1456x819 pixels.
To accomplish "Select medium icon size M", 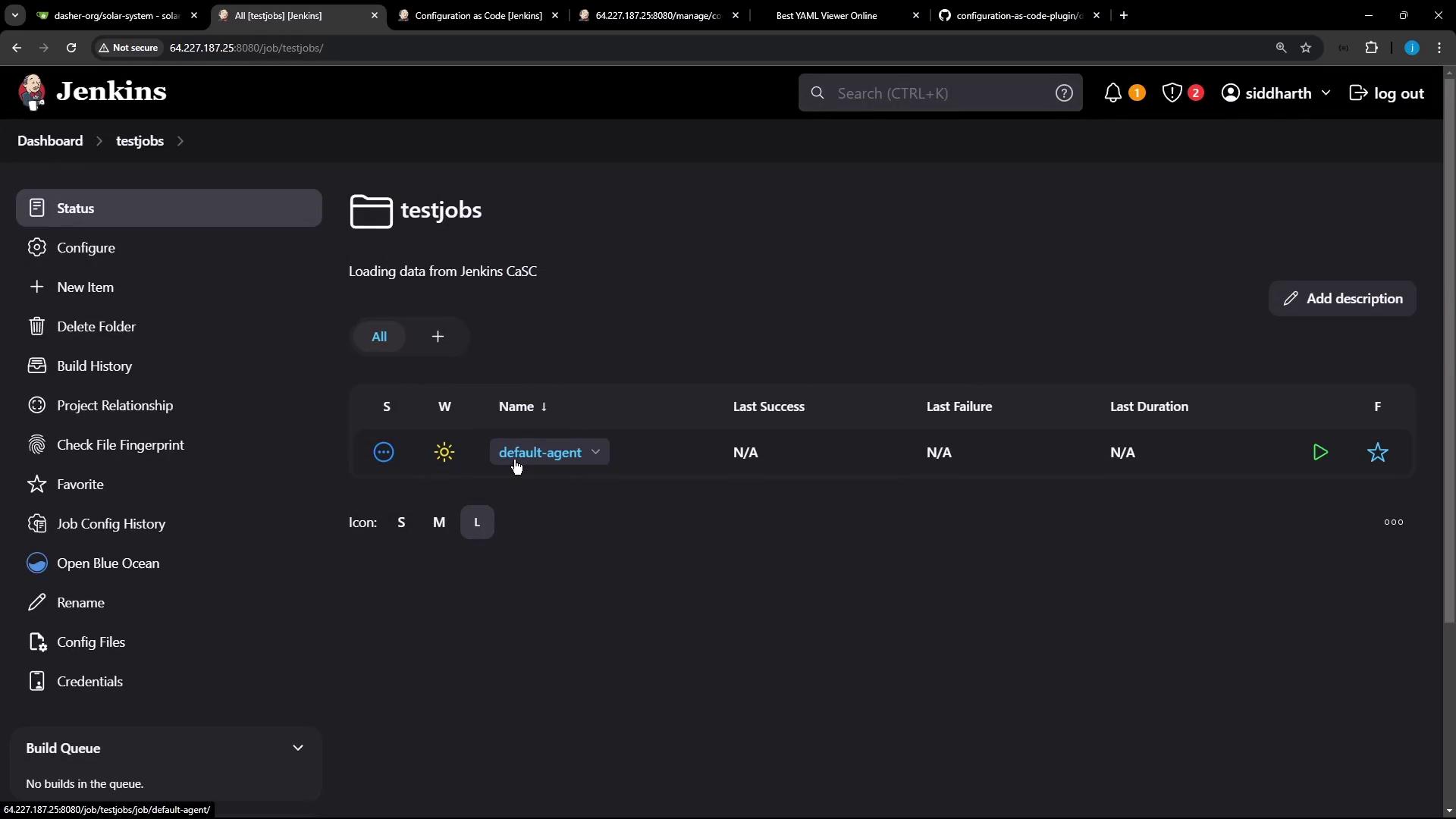I will point(439,522).
